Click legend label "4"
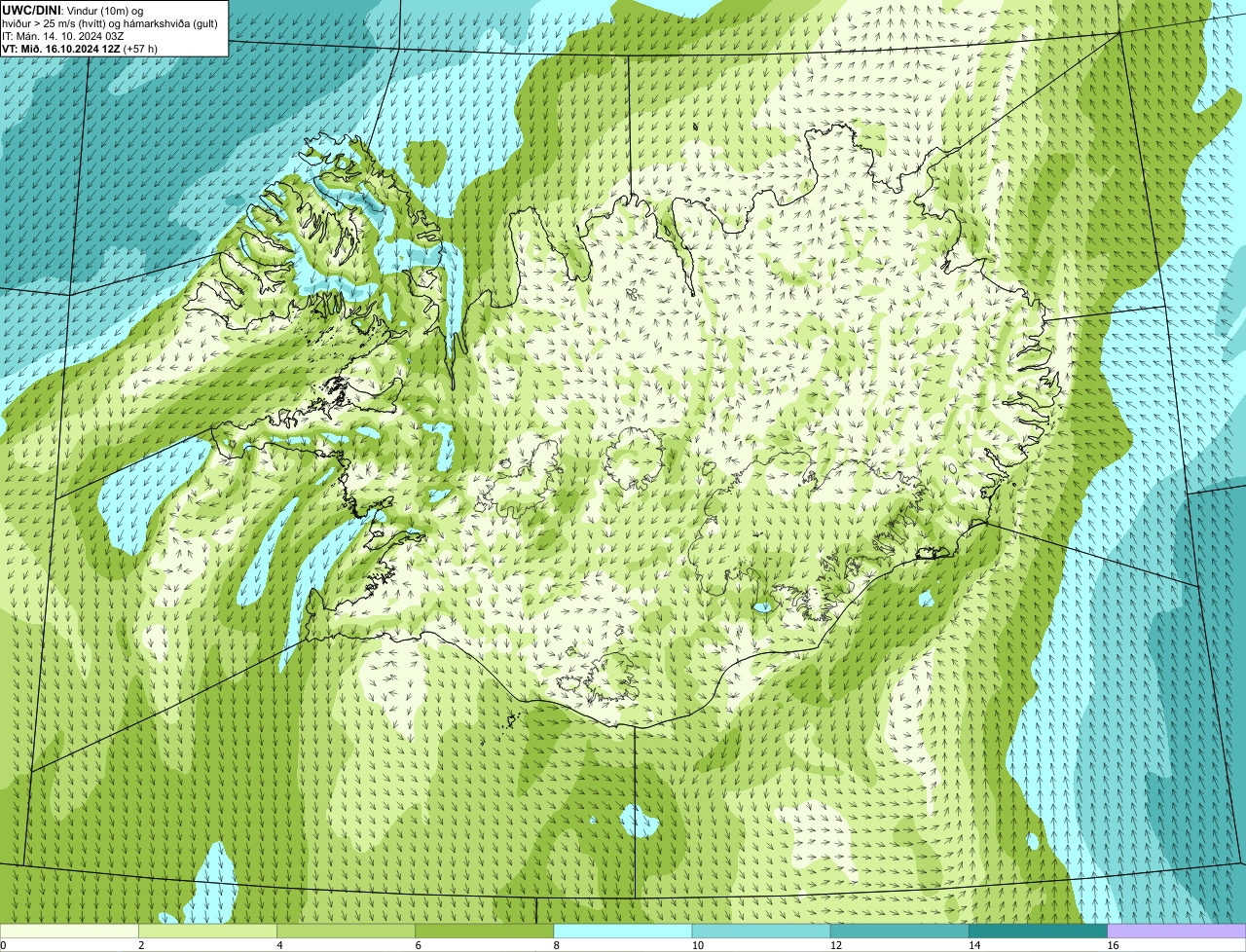 tap(279, 945)
